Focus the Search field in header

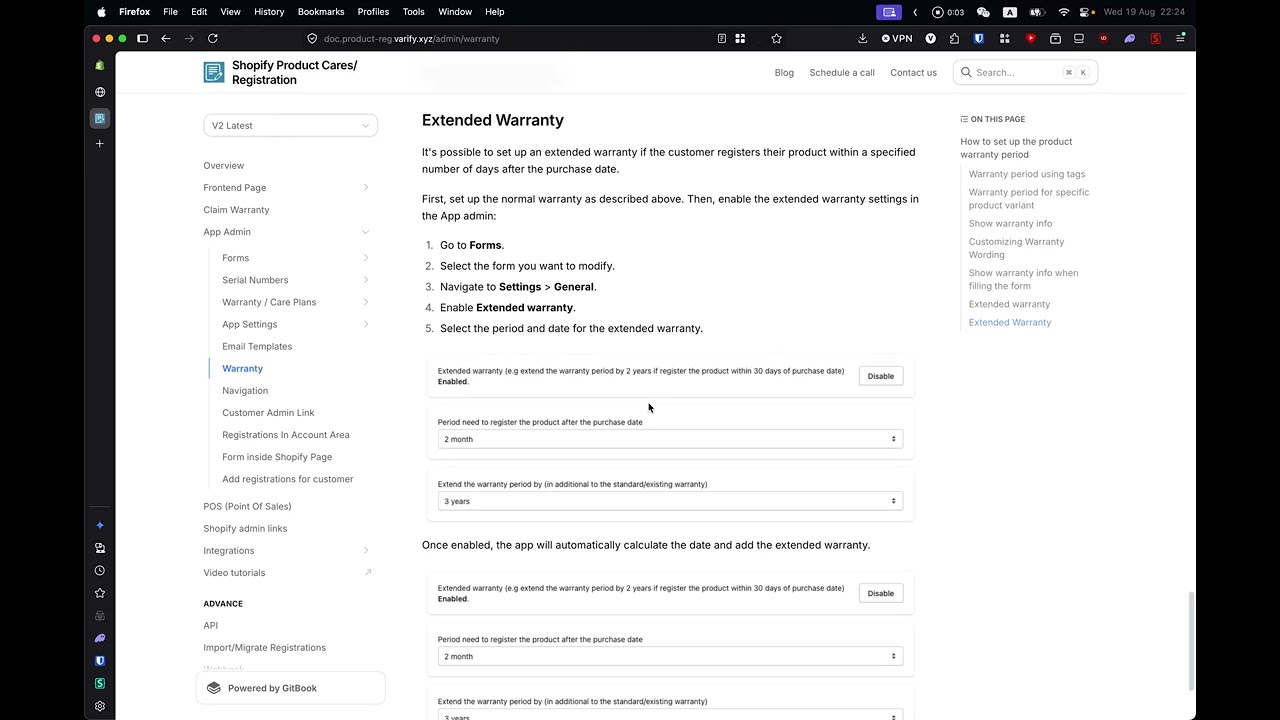click(1025, 72)
